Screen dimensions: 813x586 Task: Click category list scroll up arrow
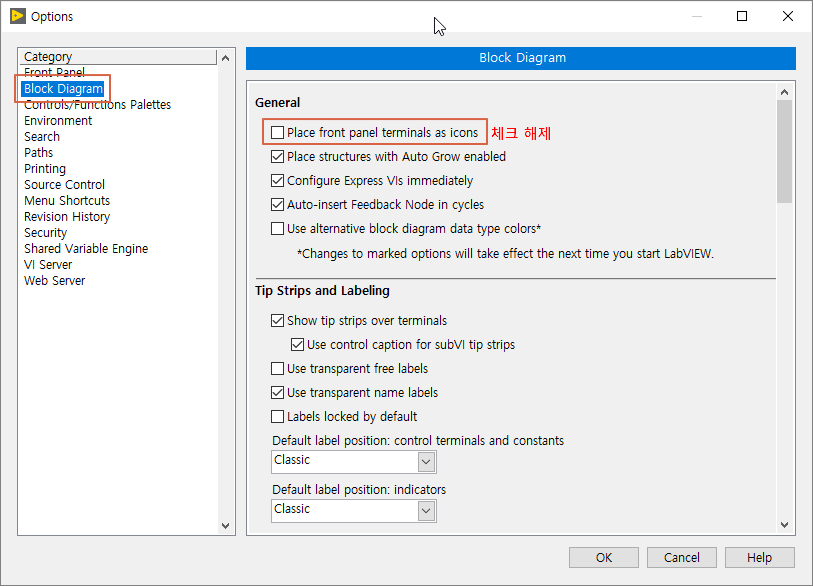[x=226, y=58]
